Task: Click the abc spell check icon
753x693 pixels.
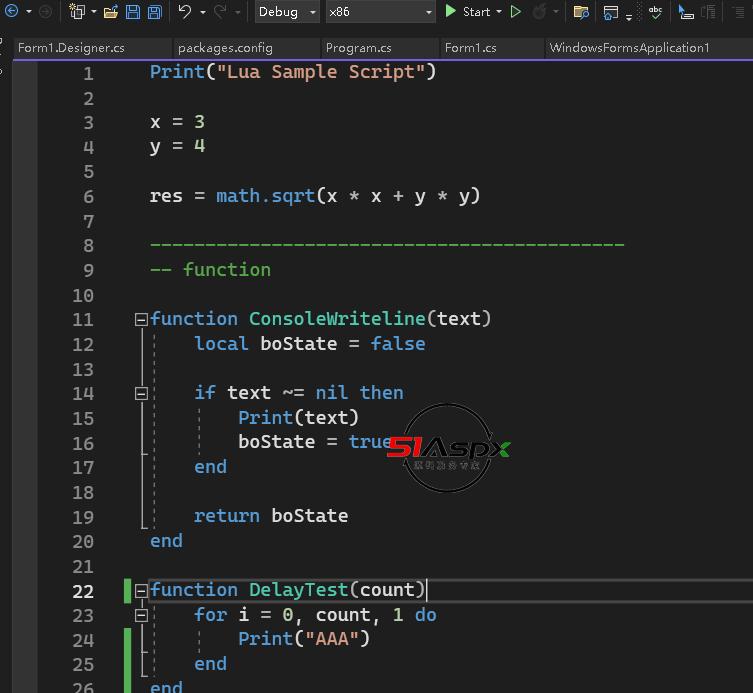Action: click(x=655, y=12)
